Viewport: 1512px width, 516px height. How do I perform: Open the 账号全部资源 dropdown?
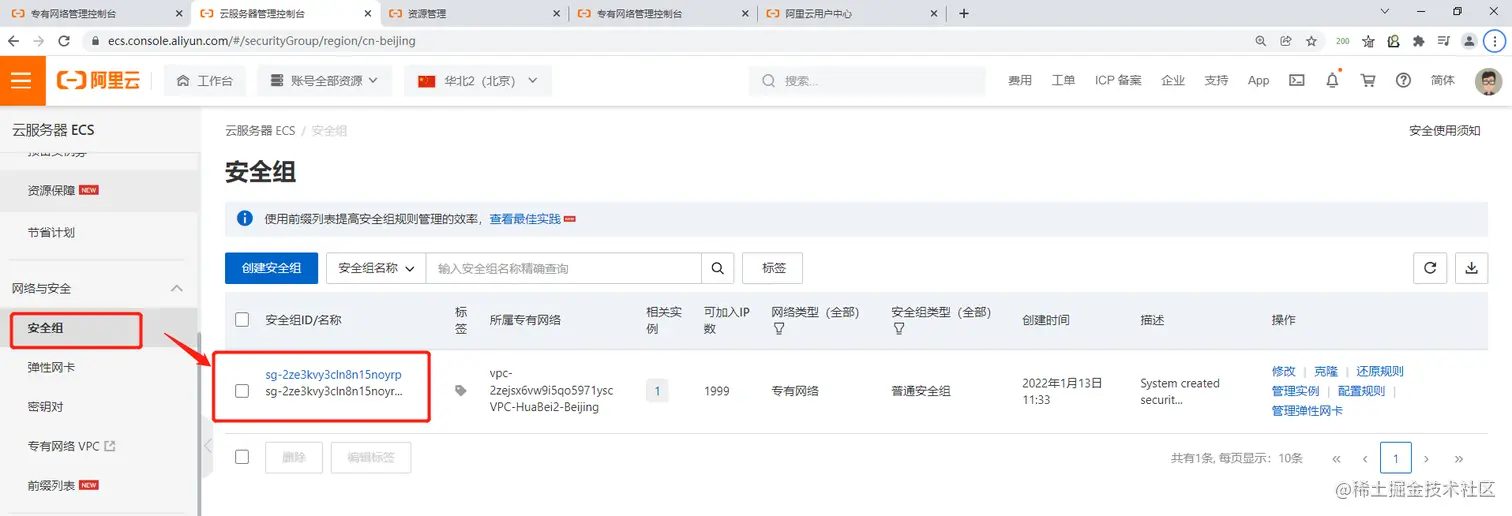pos(324,81)
